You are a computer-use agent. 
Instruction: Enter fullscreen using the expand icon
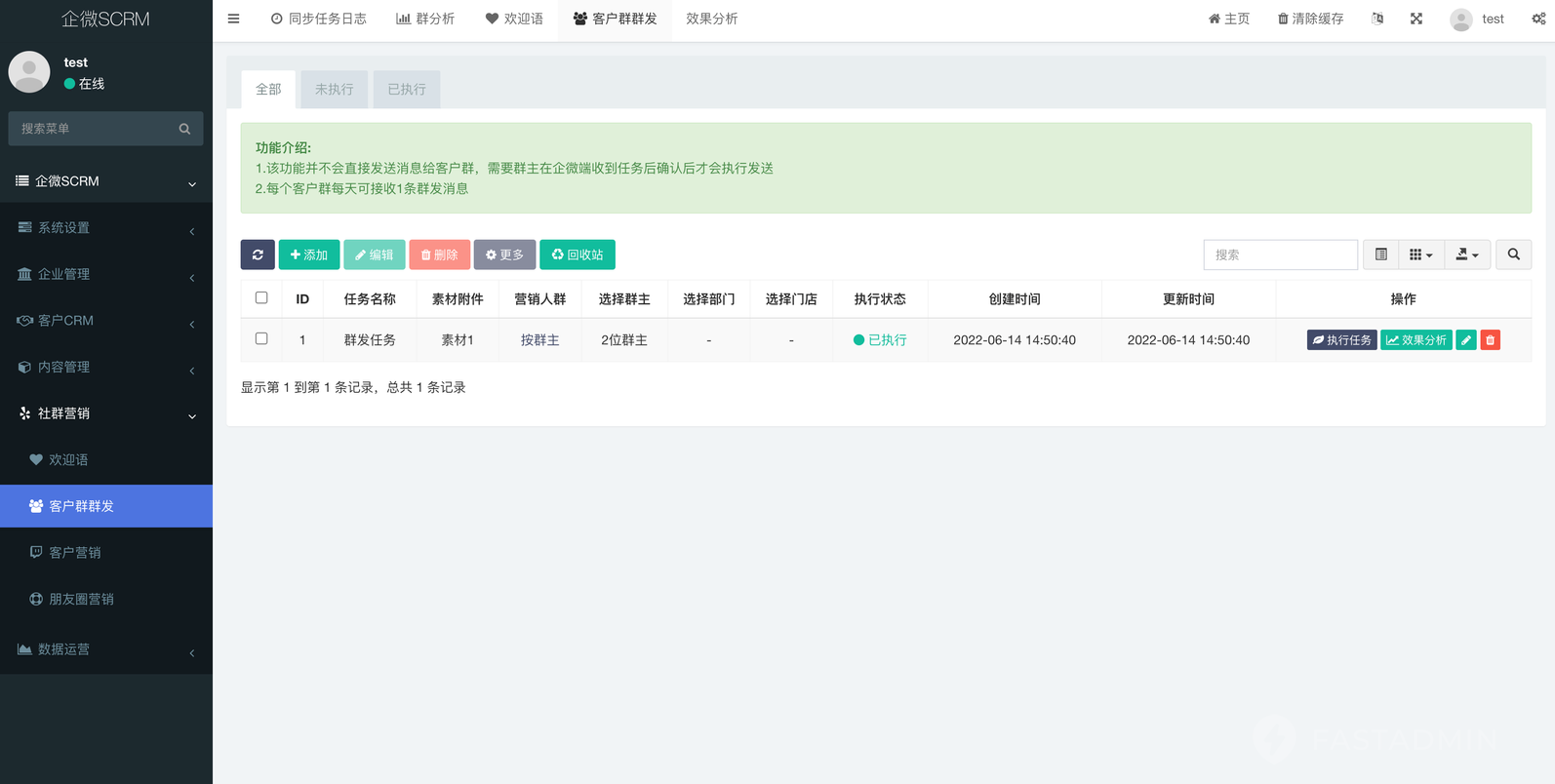pos(1415,19)
